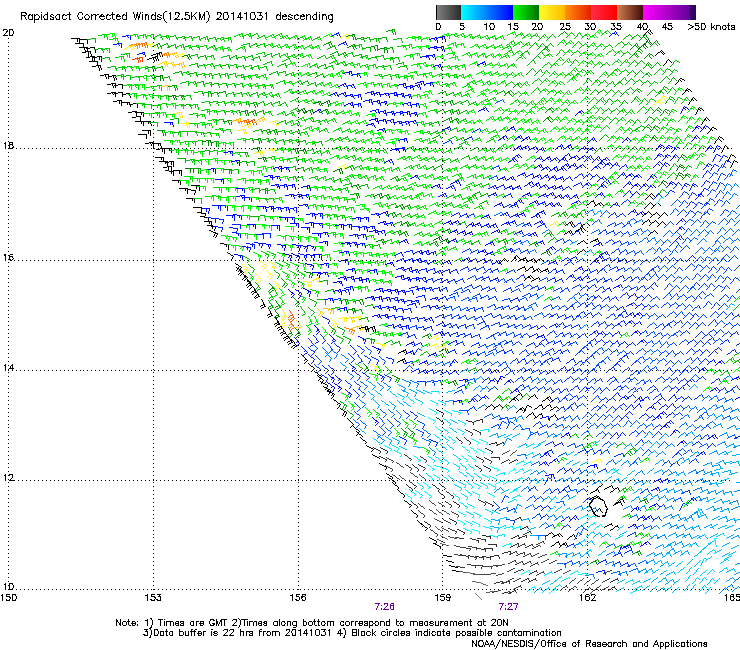Click the black contamination circle near 162E
Screen dimensions: 740x650
pyautogui.click(x=598, y=506)
